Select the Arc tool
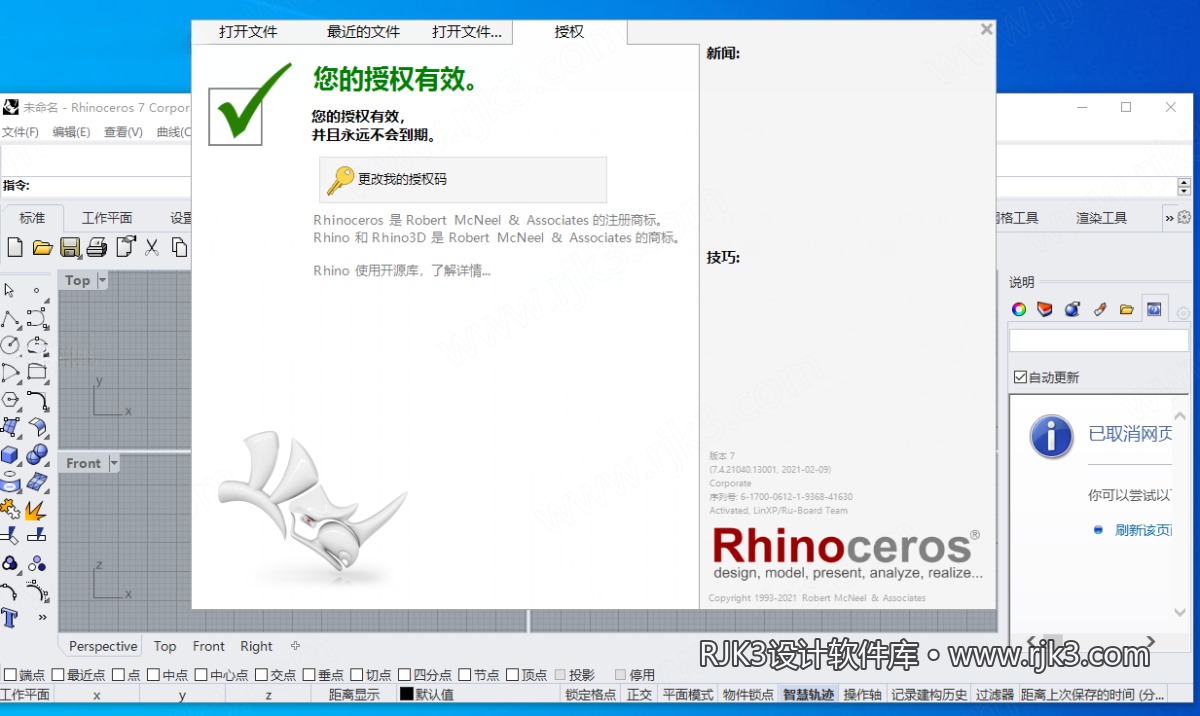The image size is (1200, 716). (x=10, y=373)
